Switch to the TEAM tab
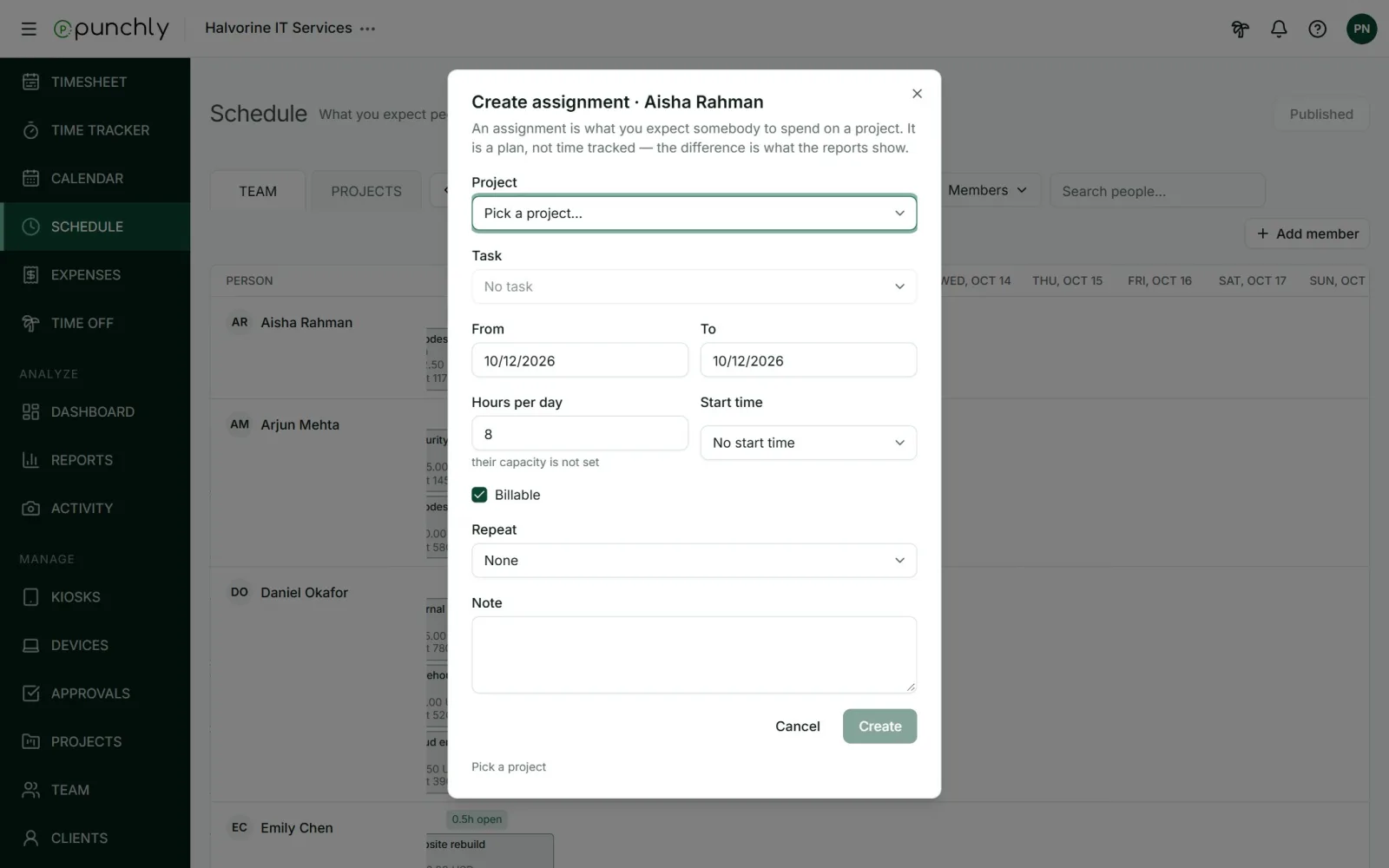 point(258,191)
